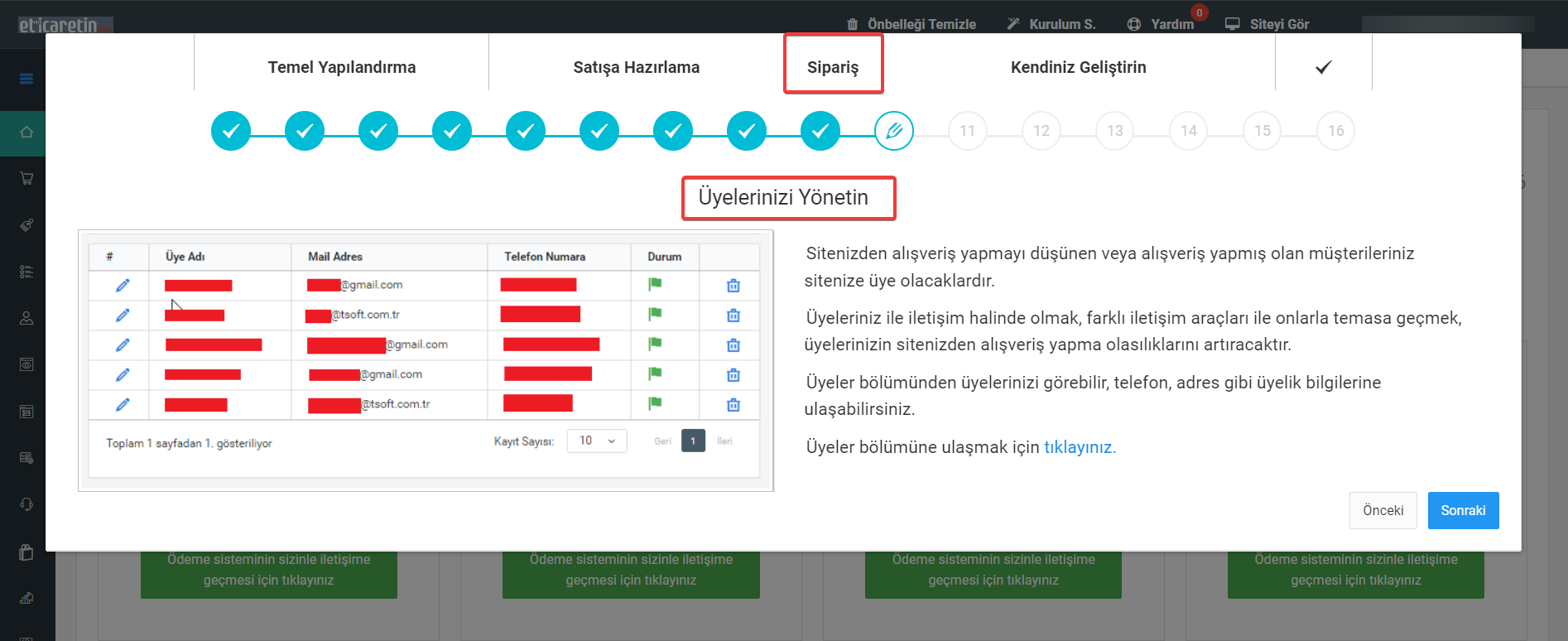This screenshot has height=641, width=1568.
Task: Click the magic wand icon beside Kurulum S.
Action: click(x=1013, y=24)
